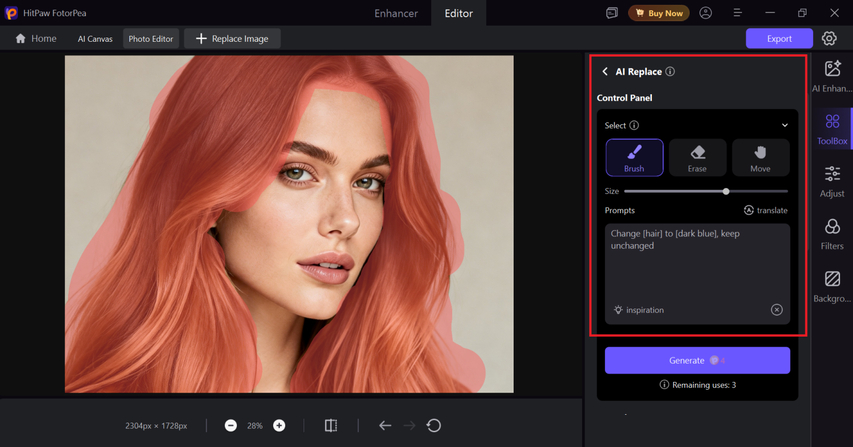This screenshot has width=853, height=447.
Task: Click the Remaining uses: 3 text
Action: pyautogui.click(x=704, y=385)
